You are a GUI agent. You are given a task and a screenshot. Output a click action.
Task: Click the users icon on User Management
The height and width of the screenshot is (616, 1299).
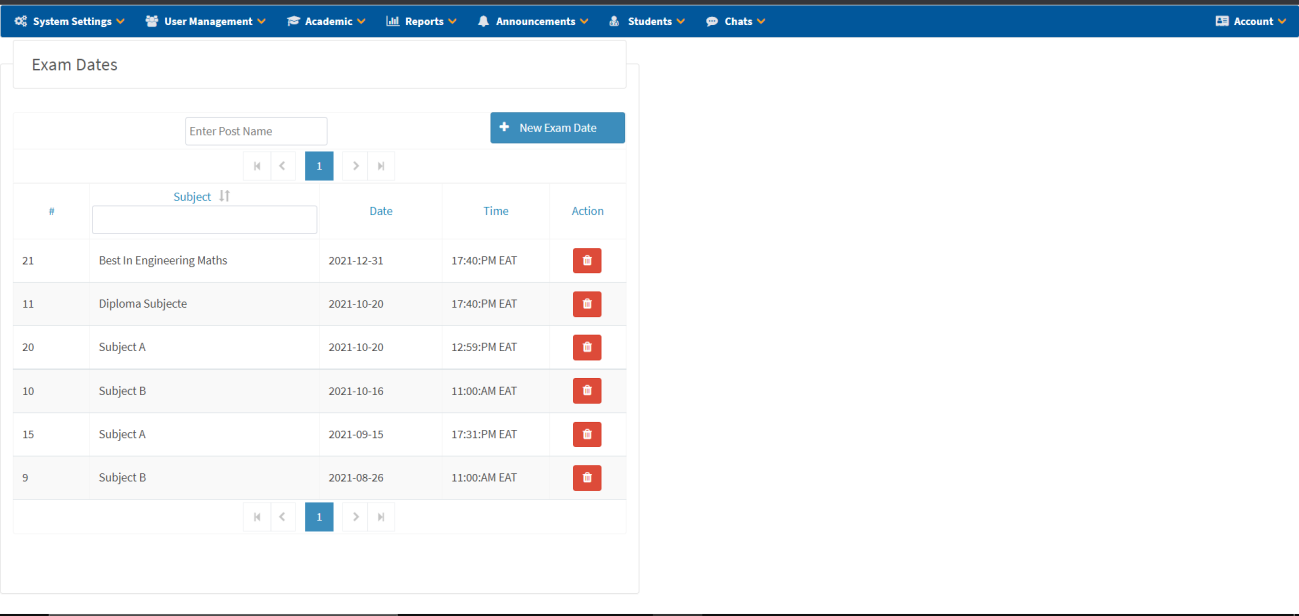tap(148, 20)
